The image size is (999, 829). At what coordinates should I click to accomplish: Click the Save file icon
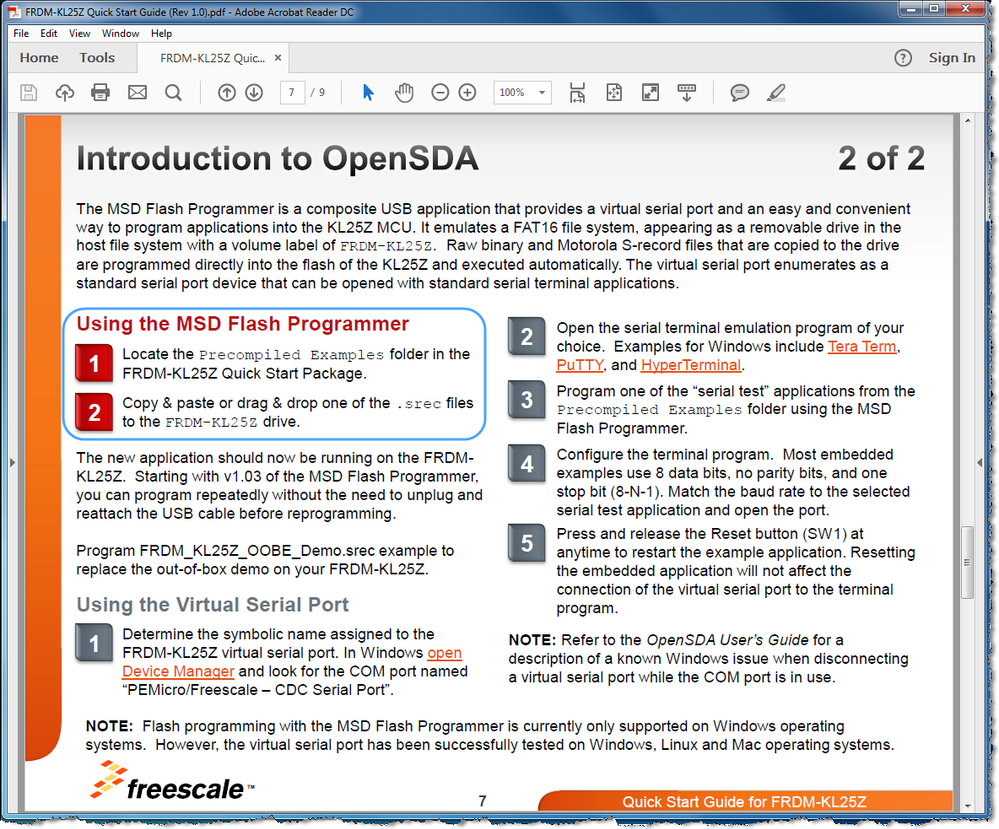pyautogui.click(x=29, y=92)
